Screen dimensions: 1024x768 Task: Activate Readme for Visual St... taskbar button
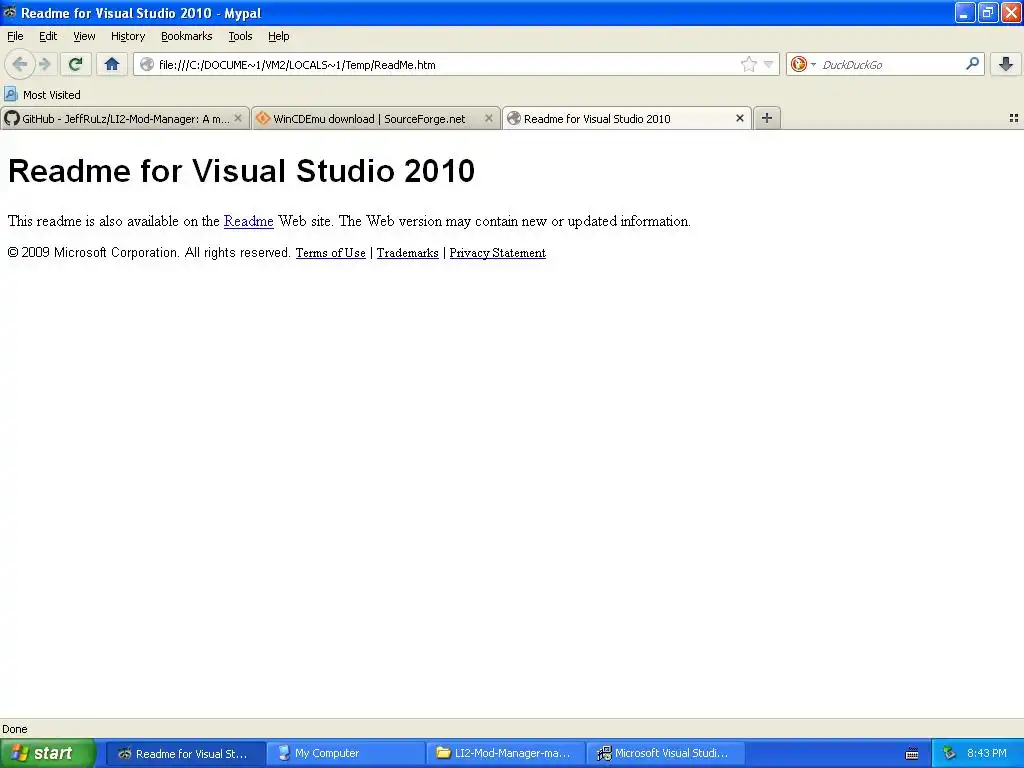(x=185, y=754)
